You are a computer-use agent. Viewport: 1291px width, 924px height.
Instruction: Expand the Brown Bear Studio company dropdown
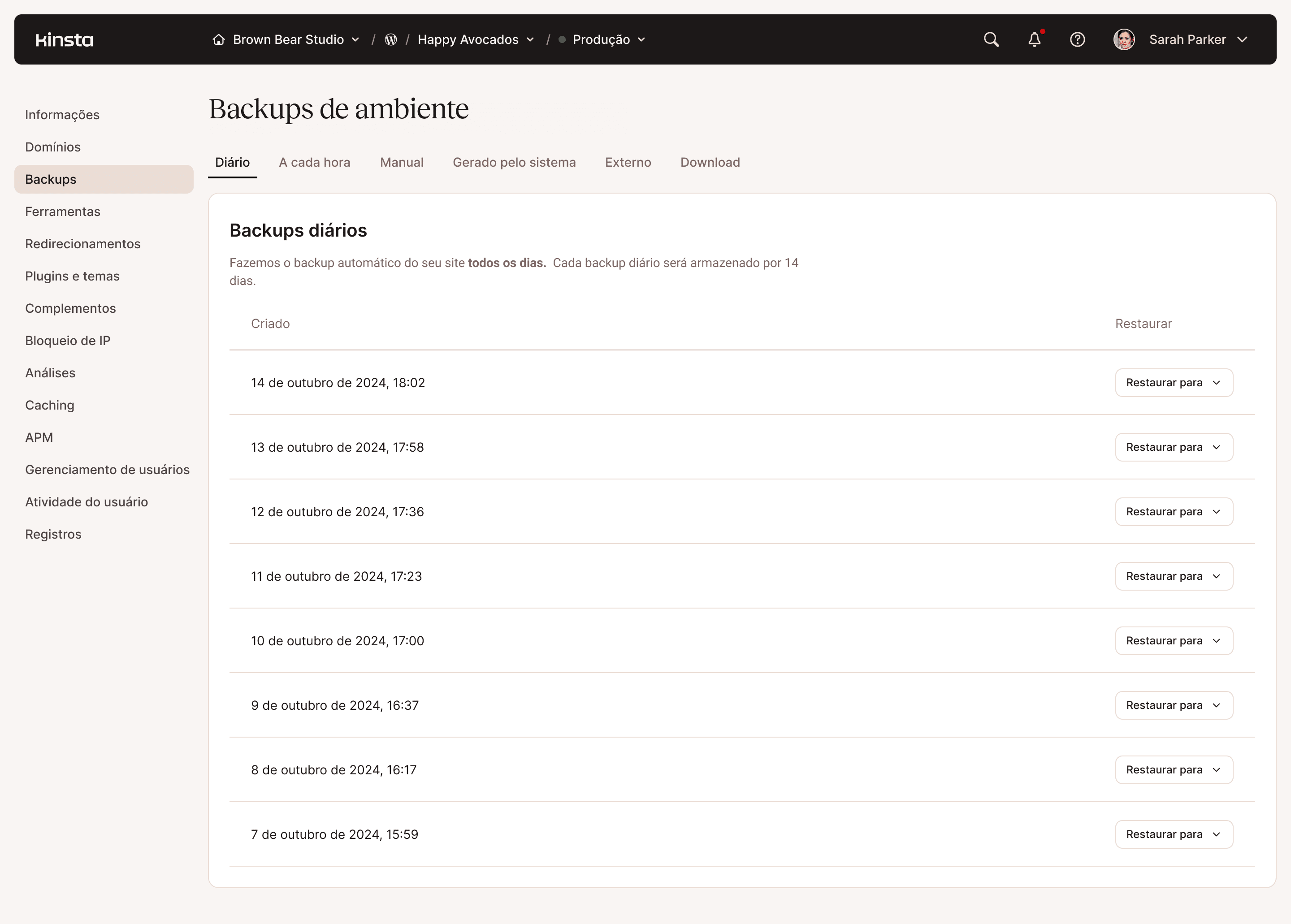(356, 40)
